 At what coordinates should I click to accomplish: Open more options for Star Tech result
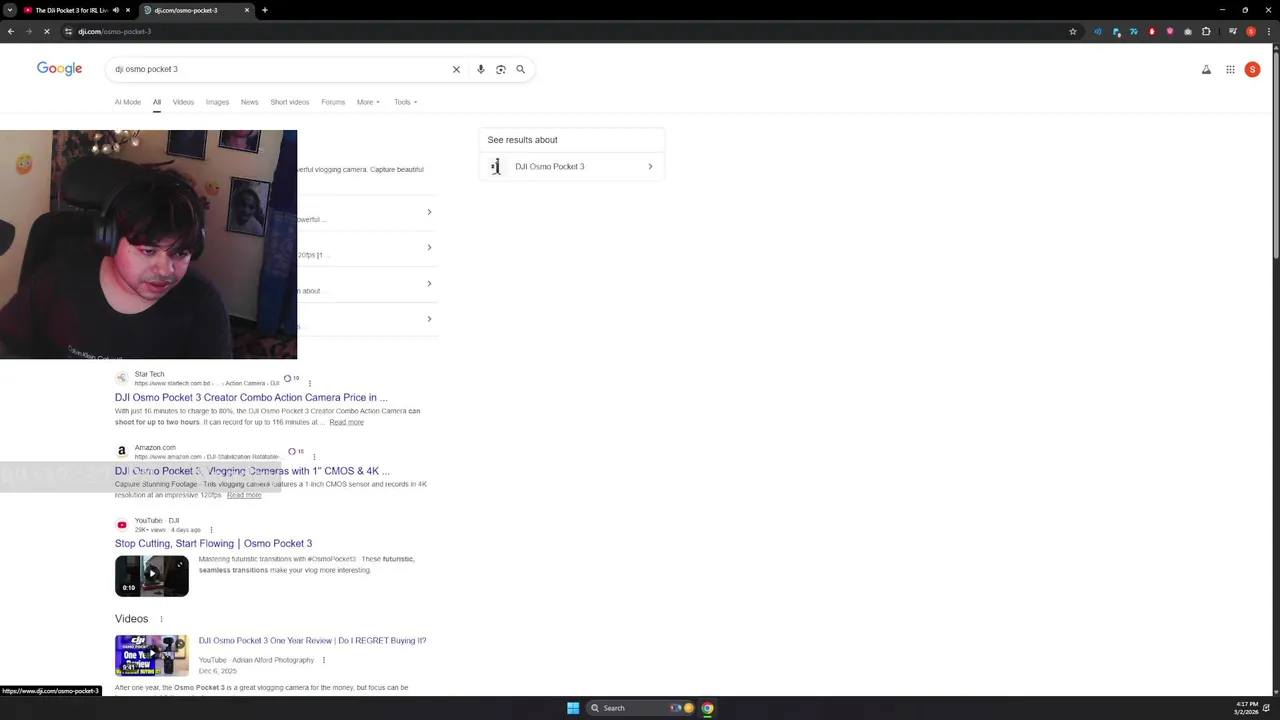pos(310,383)
